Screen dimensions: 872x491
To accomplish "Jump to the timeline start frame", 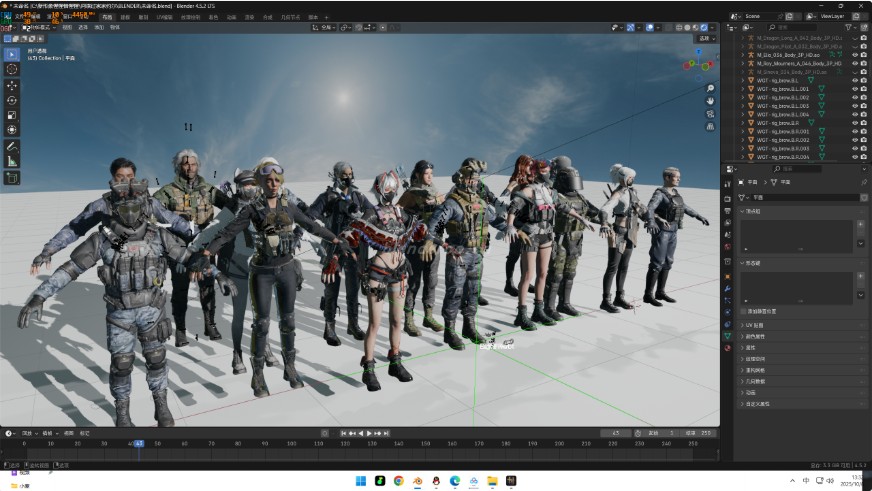I will pyautogui.click(x=344, y=433).
